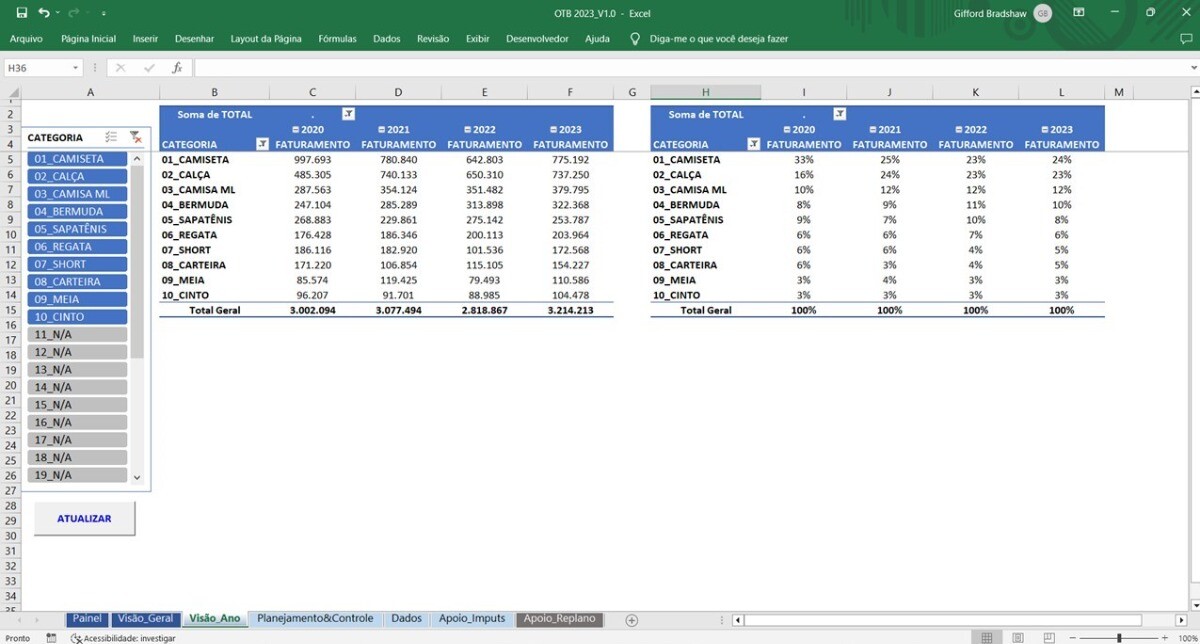Switch to the Planejamento&Controle sheet tab
Image resolution: width=1200 pixels, height=644 pixels.
click(314, 619)
